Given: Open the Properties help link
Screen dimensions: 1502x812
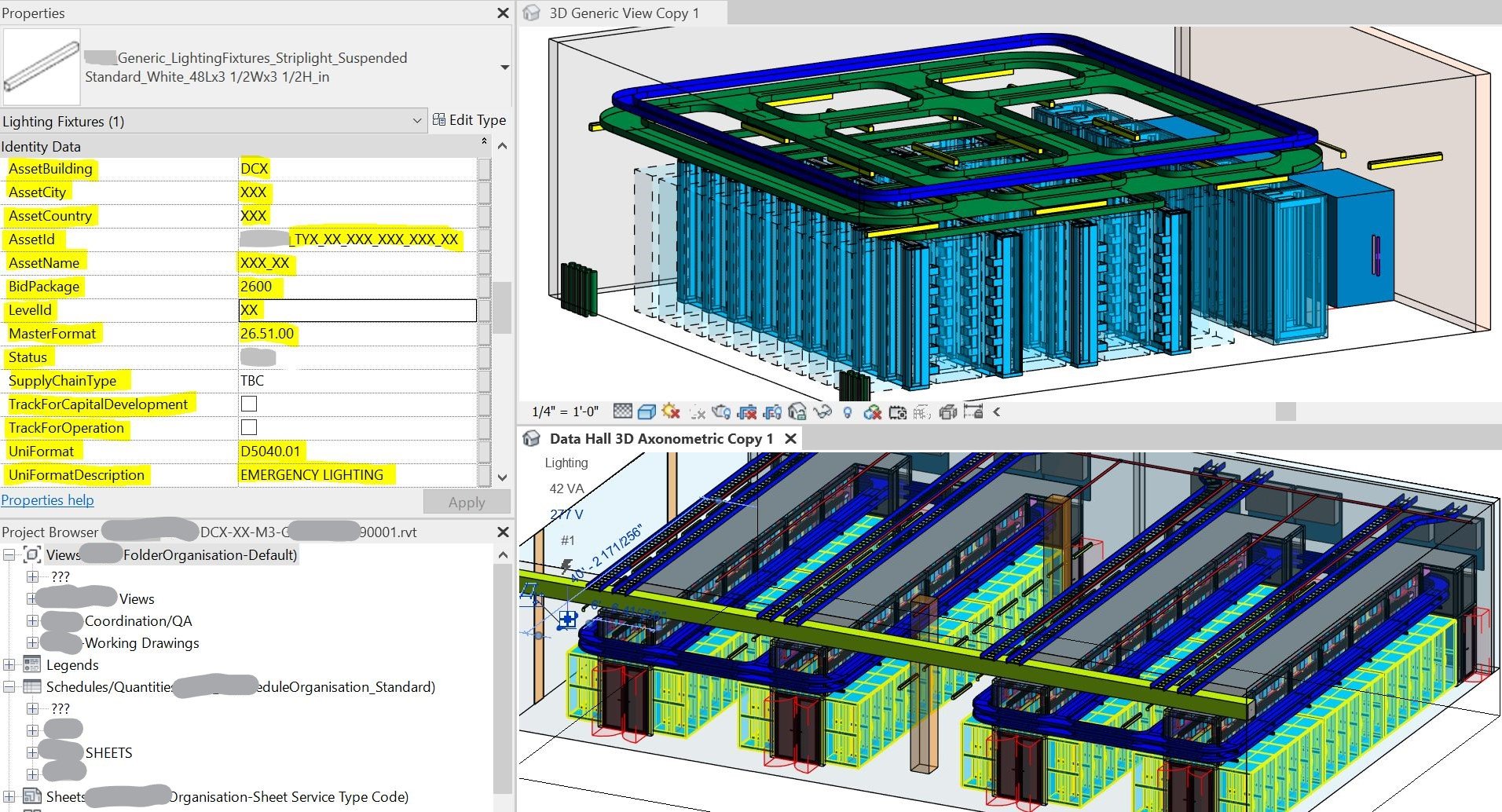Looking at the screenshot, I should [47, 500].
